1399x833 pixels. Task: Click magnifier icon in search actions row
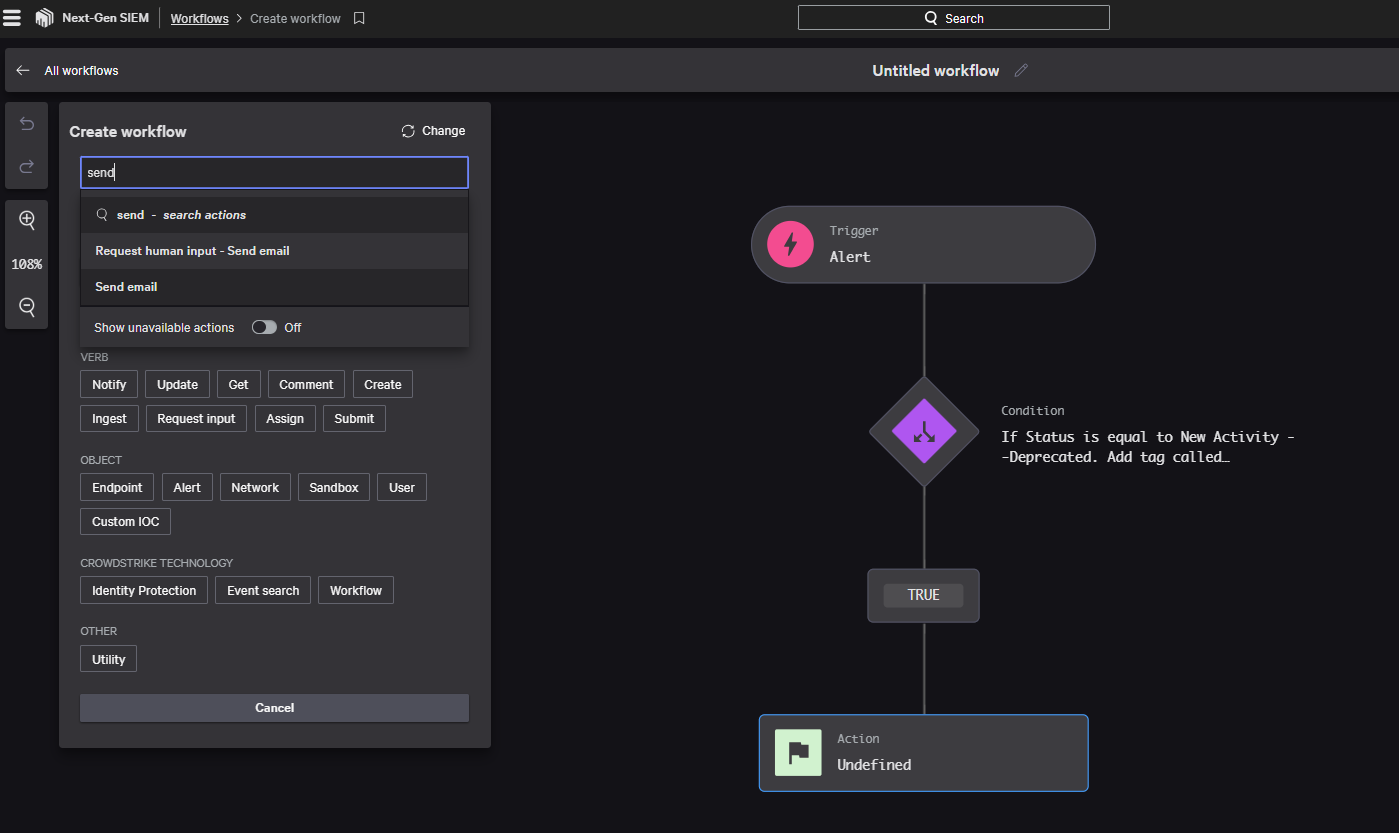coord(102,215)
